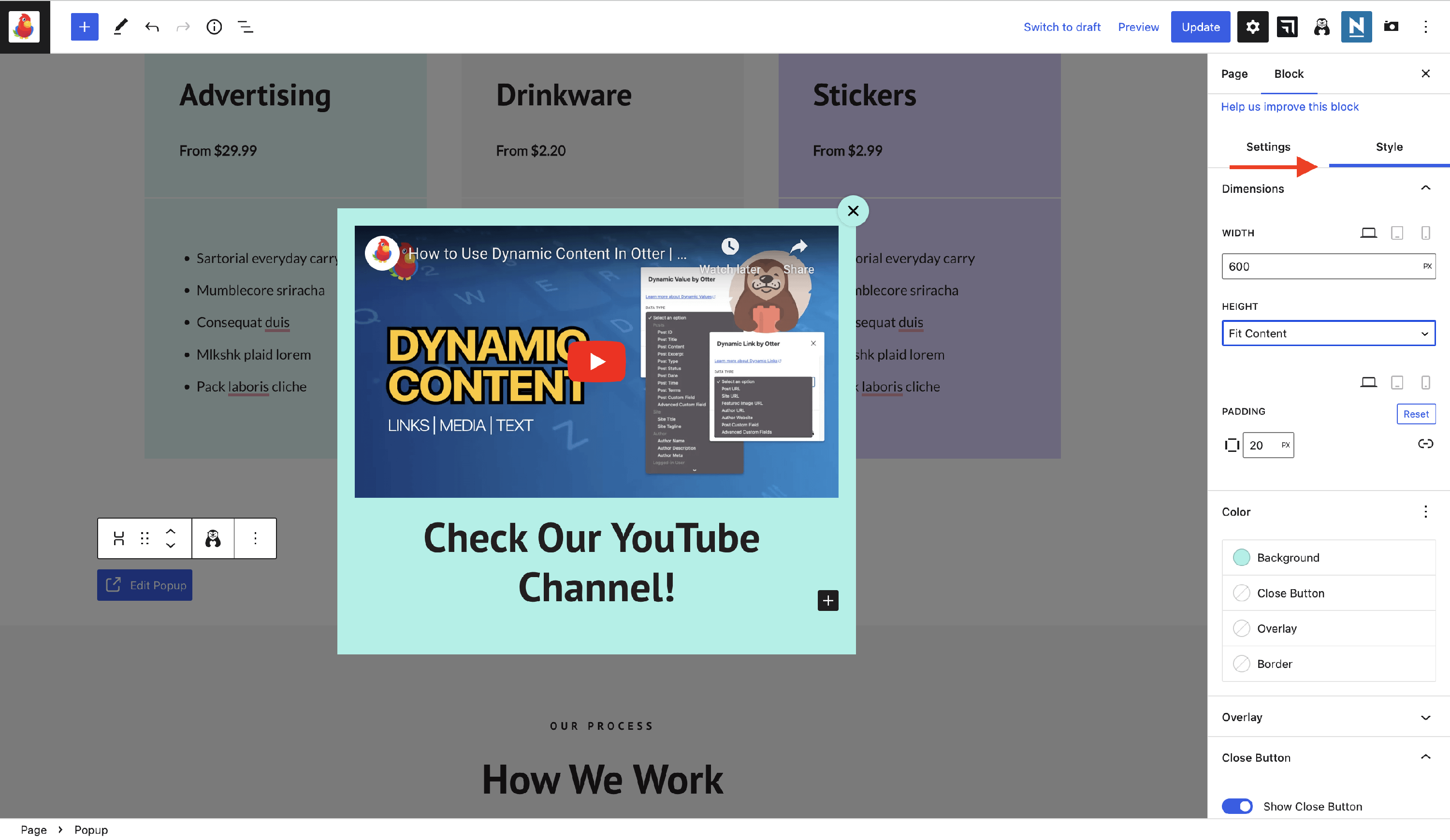Viewport: 1450px width, 840px height.
Task: Click the undo arrow icon
Action: (152, 27)
